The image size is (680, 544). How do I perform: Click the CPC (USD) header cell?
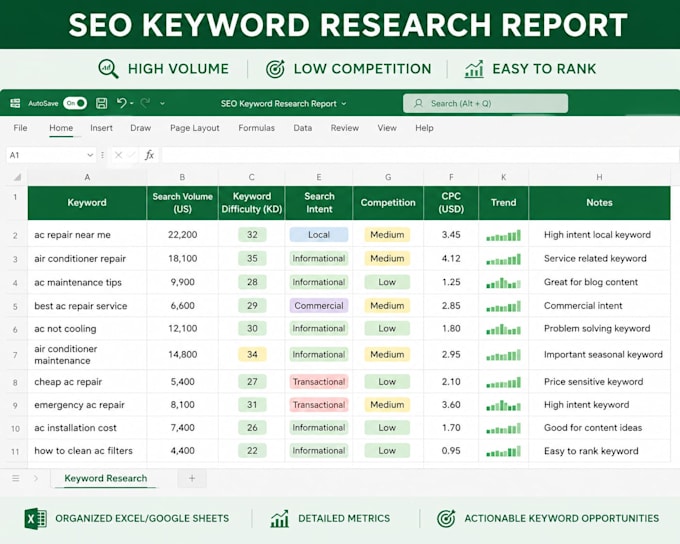pyautogui.click(x=451, y=203)
